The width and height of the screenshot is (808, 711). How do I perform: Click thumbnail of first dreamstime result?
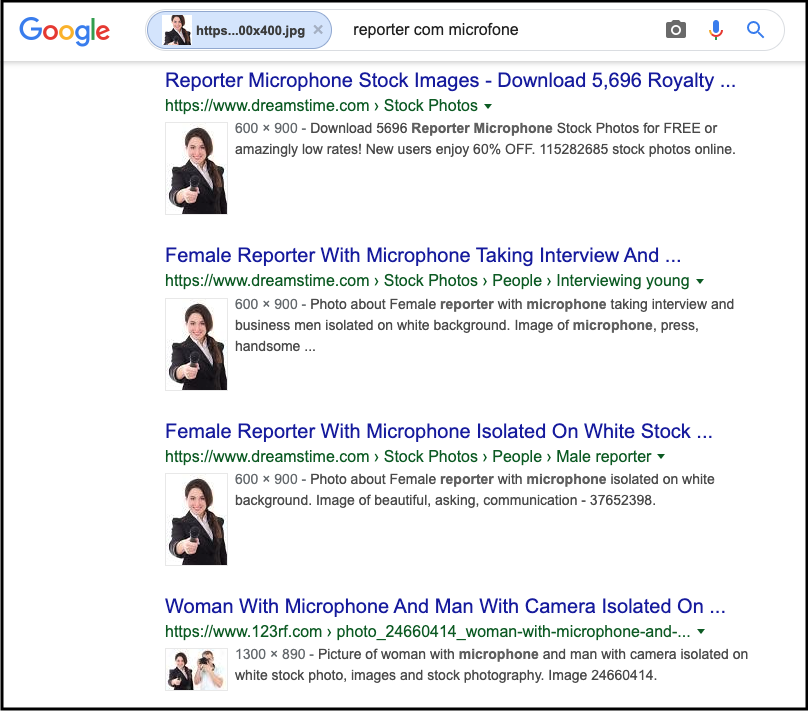196,168
